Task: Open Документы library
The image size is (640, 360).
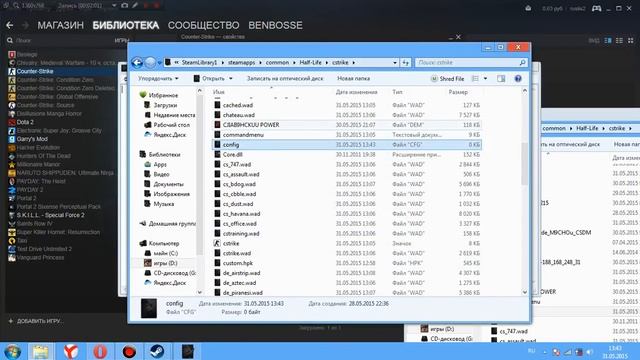Action: [x=164, y=184]
